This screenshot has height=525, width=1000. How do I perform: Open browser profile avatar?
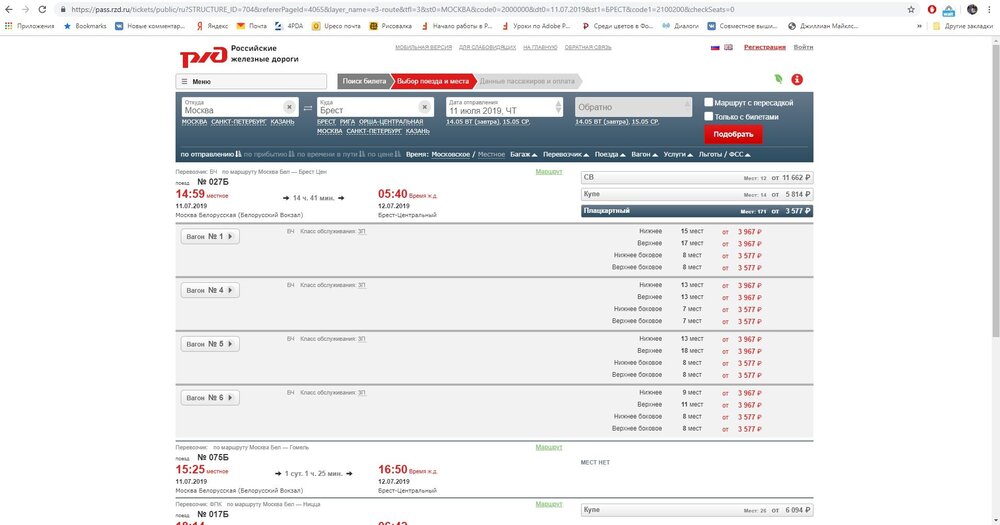pos(972,10)
